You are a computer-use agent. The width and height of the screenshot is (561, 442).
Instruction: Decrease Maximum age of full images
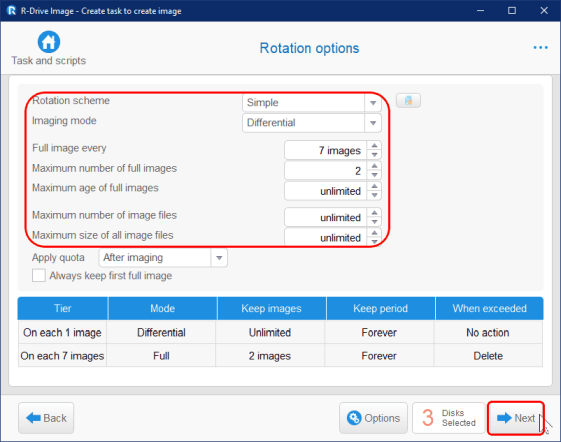[x=374, y=195]
